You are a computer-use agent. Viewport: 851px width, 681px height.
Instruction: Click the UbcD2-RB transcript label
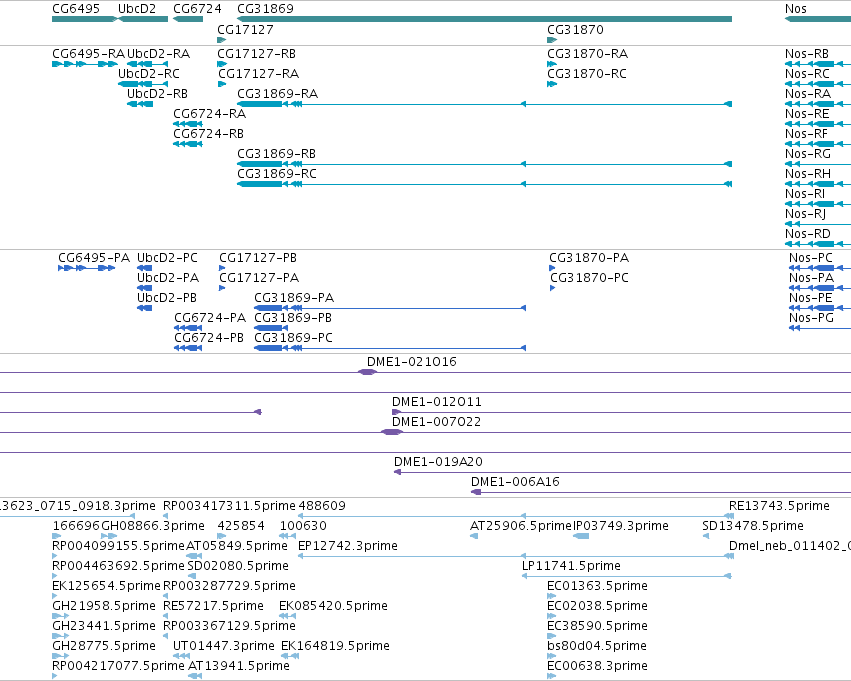(x=157, y=94)
